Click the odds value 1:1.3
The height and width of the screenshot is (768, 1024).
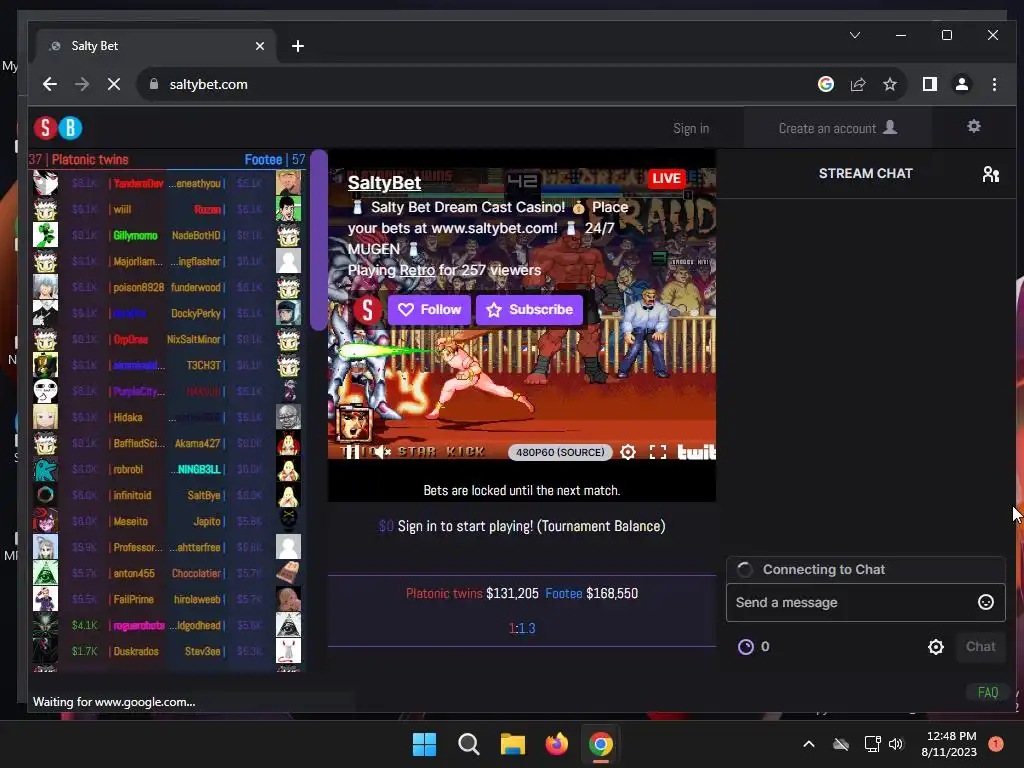522,628
